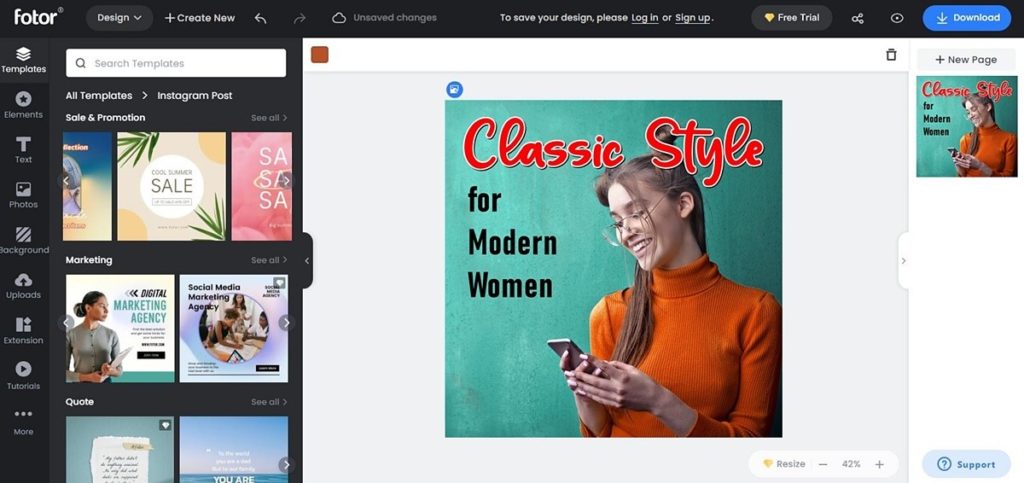1024x483 pixels.
Task: Select Instagram Post breadcrumb
Action: (x=195, y=95)
